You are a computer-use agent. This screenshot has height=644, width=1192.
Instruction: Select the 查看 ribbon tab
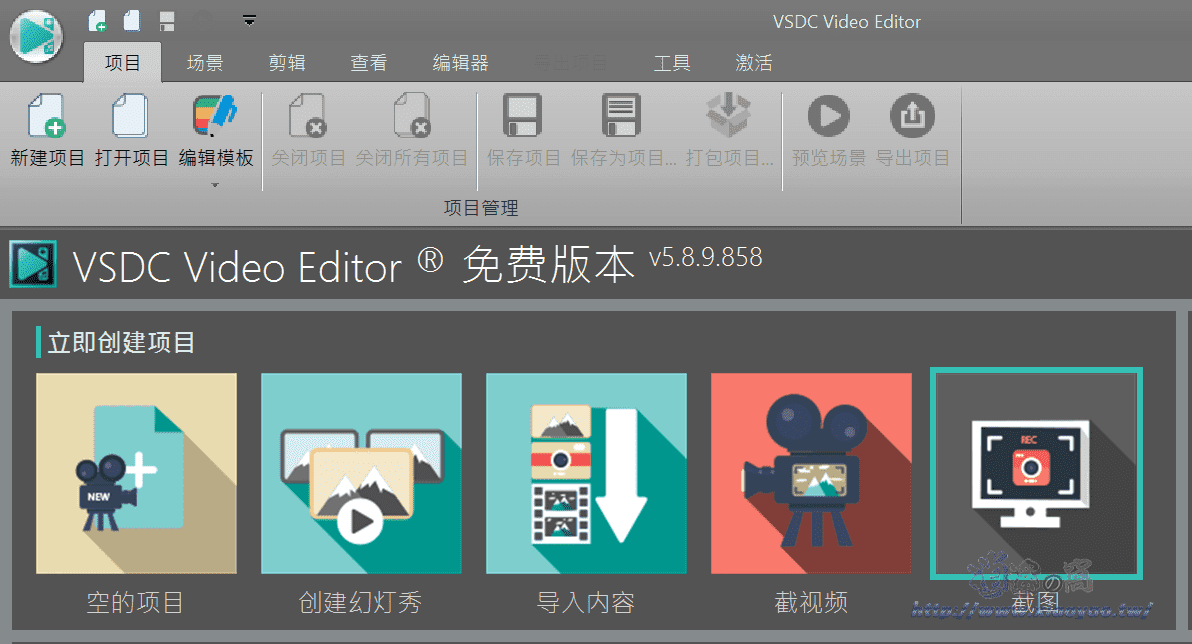pyautogui.click(x=369, y=62)
